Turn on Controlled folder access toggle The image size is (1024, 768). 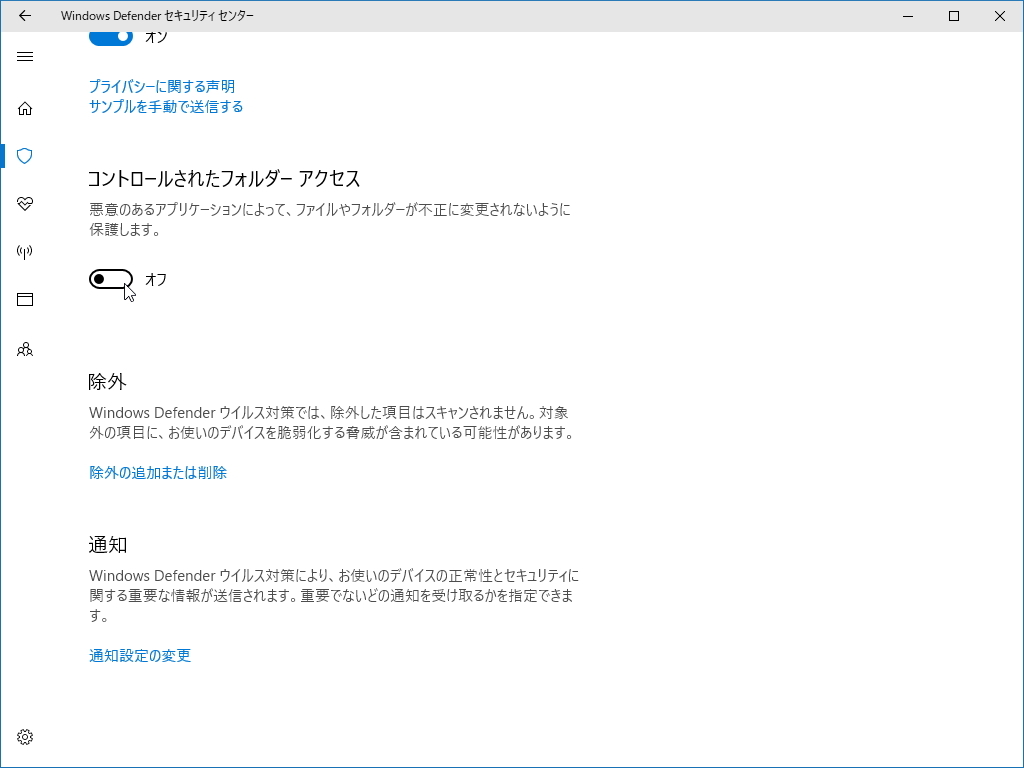click(x=111, y=280)
